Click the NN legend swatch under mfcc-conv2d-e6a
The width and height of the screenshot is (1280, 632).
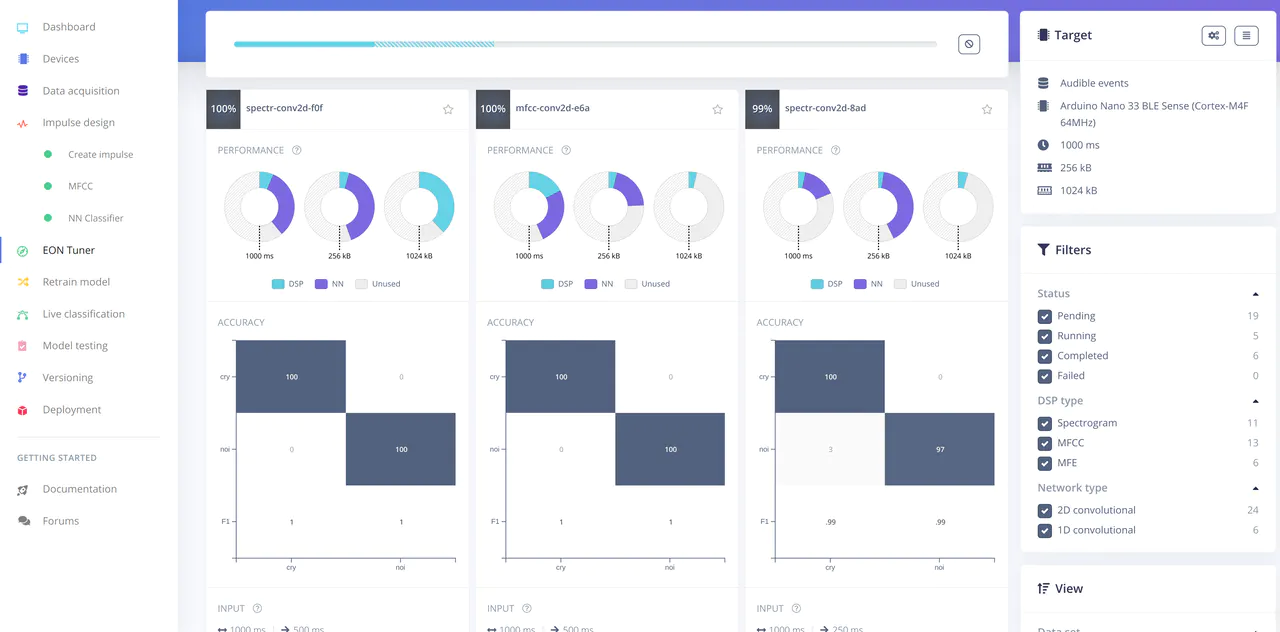pos(591,284)
